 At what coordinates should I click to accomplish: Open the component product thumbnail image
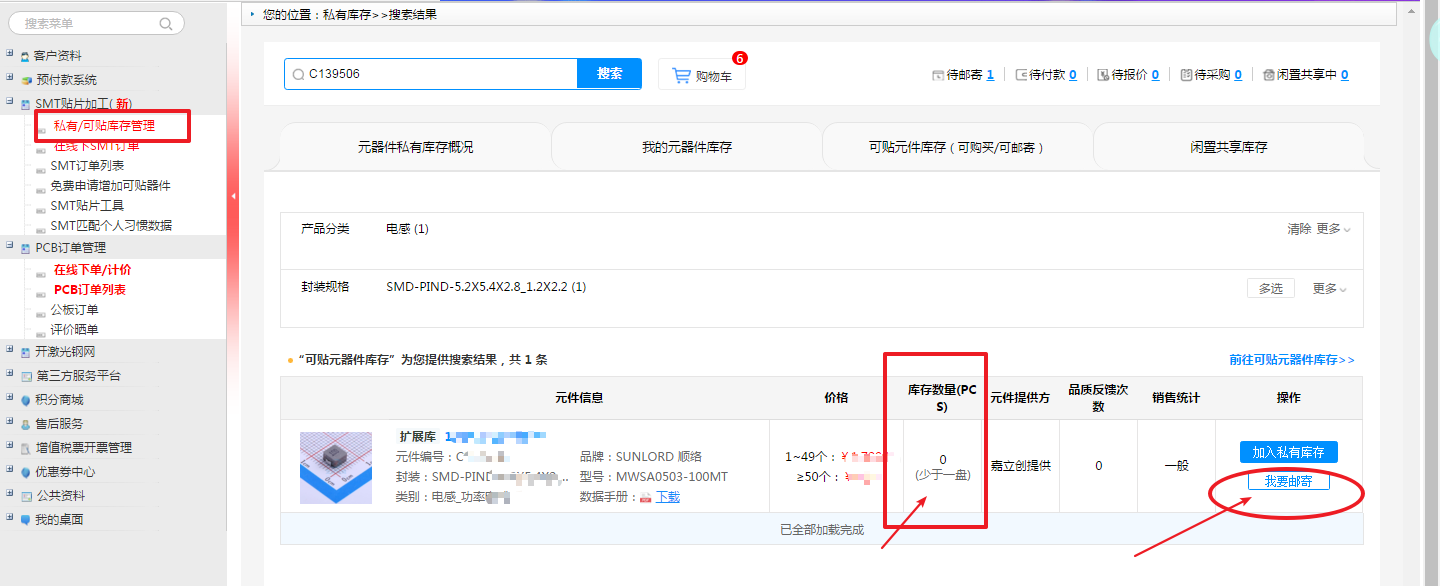coord(335,468)
